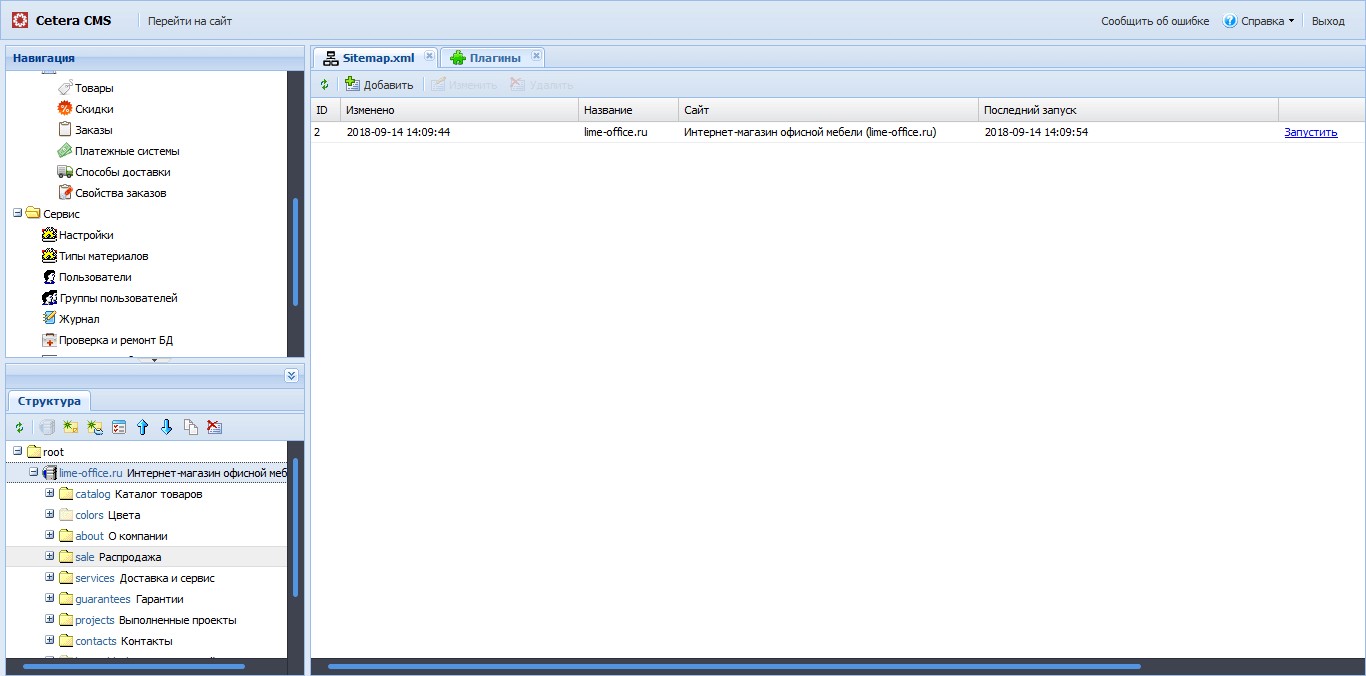This screenshot has height=676, width=1366.
Task: Switch to the Sitemap.xml tab
Action: 378,57
